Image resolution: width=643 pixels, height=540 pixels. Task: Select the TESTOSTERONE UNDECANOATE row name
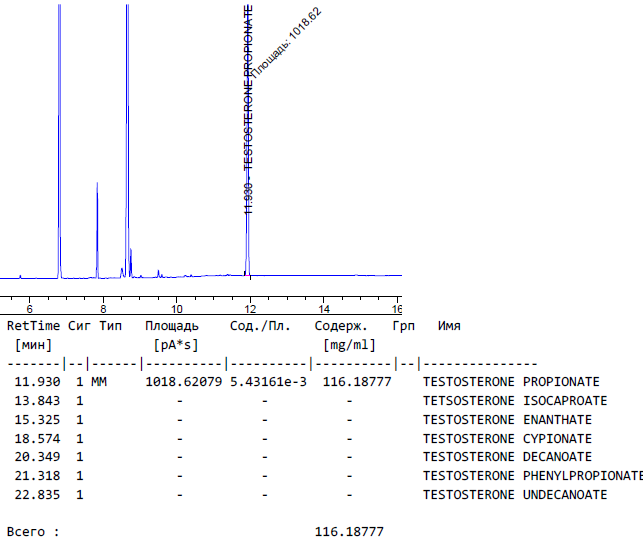point(514,495)
